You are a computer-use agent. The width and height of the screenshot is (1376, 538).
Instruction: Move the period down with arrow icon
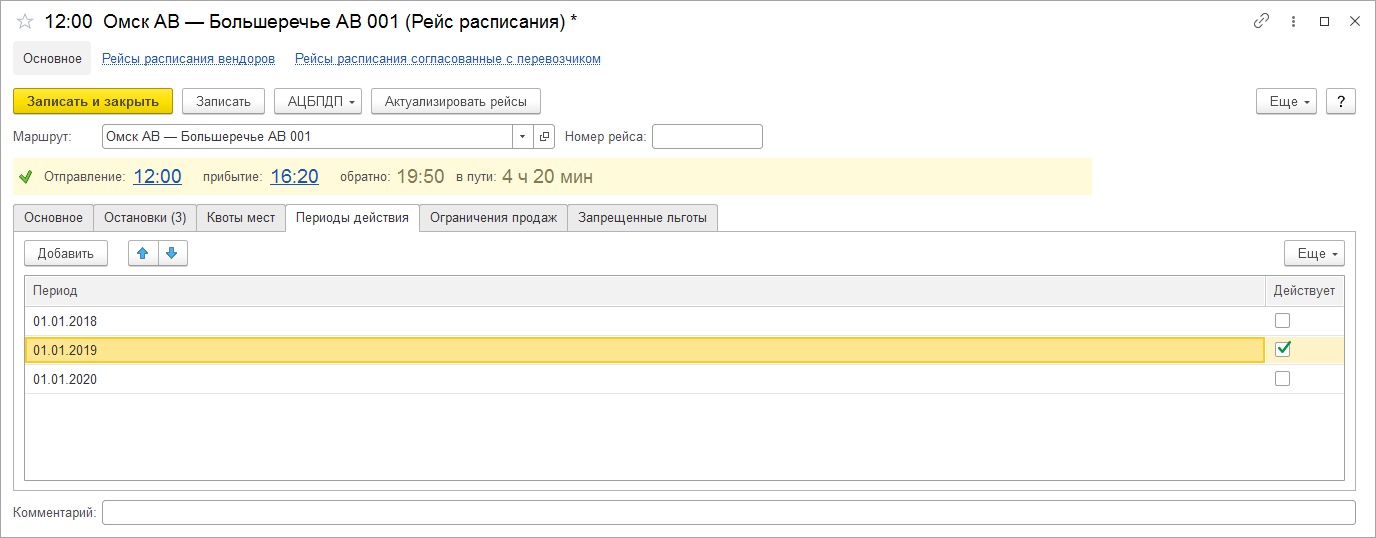pyautogui.click(x=172, y=254)
